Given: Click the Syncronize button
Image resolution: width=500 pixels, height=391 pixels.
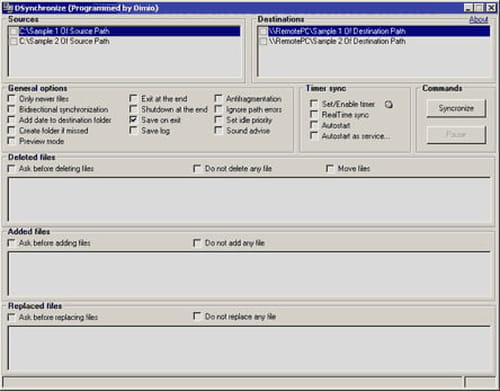Looking at the screenshot, I should 456,108.
